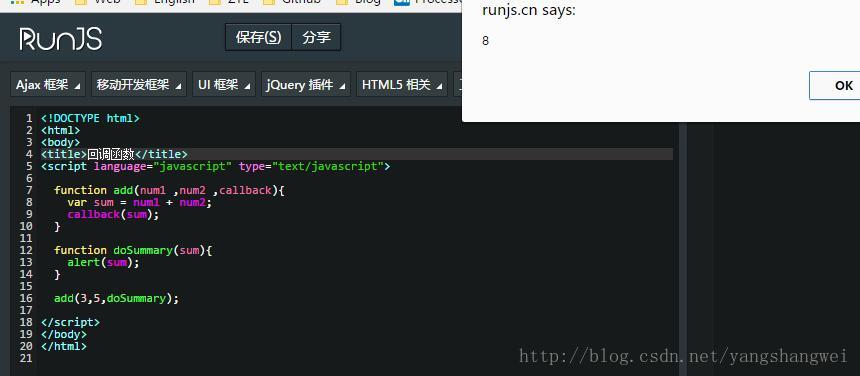
Task: Click the alert(sum); line
Action: coord(103,263)
